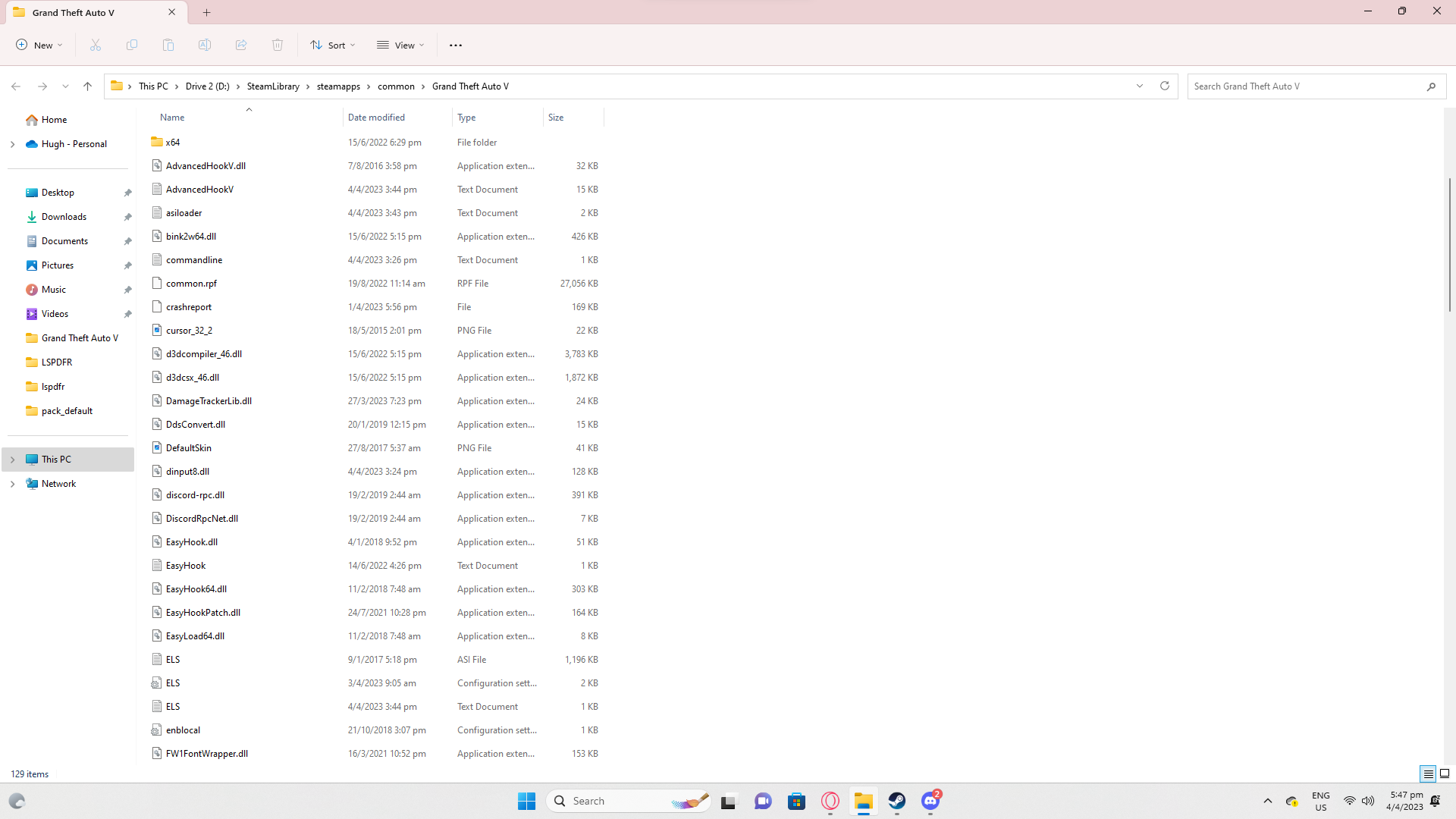Open the See more options menu
The image size is (1456, 819).
point(456,45)
